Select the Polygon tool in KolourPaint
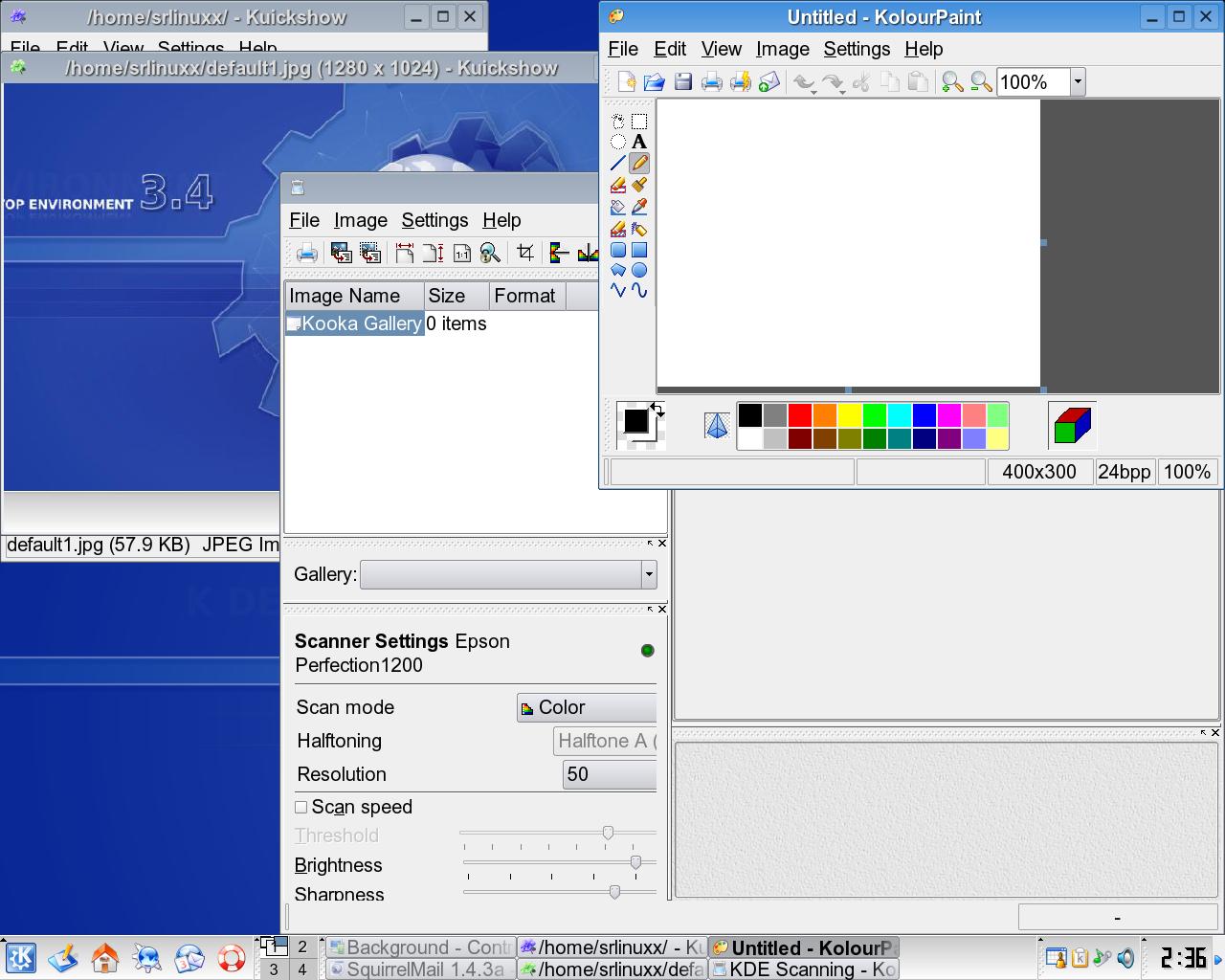1225x980 pixels. pos(618,271)
